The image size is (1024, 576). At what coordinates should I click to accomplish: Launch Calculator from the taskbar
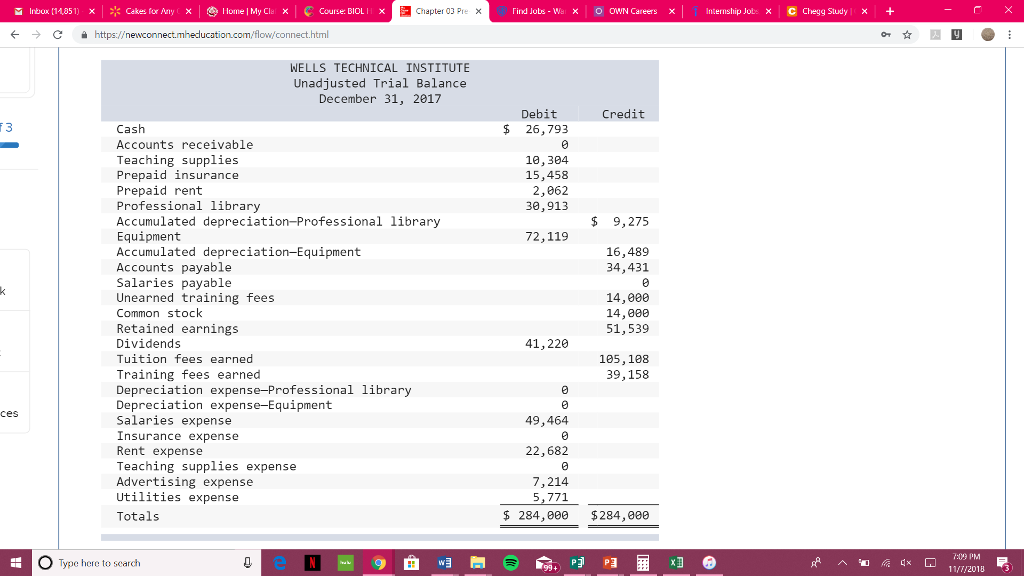point(642,562)
